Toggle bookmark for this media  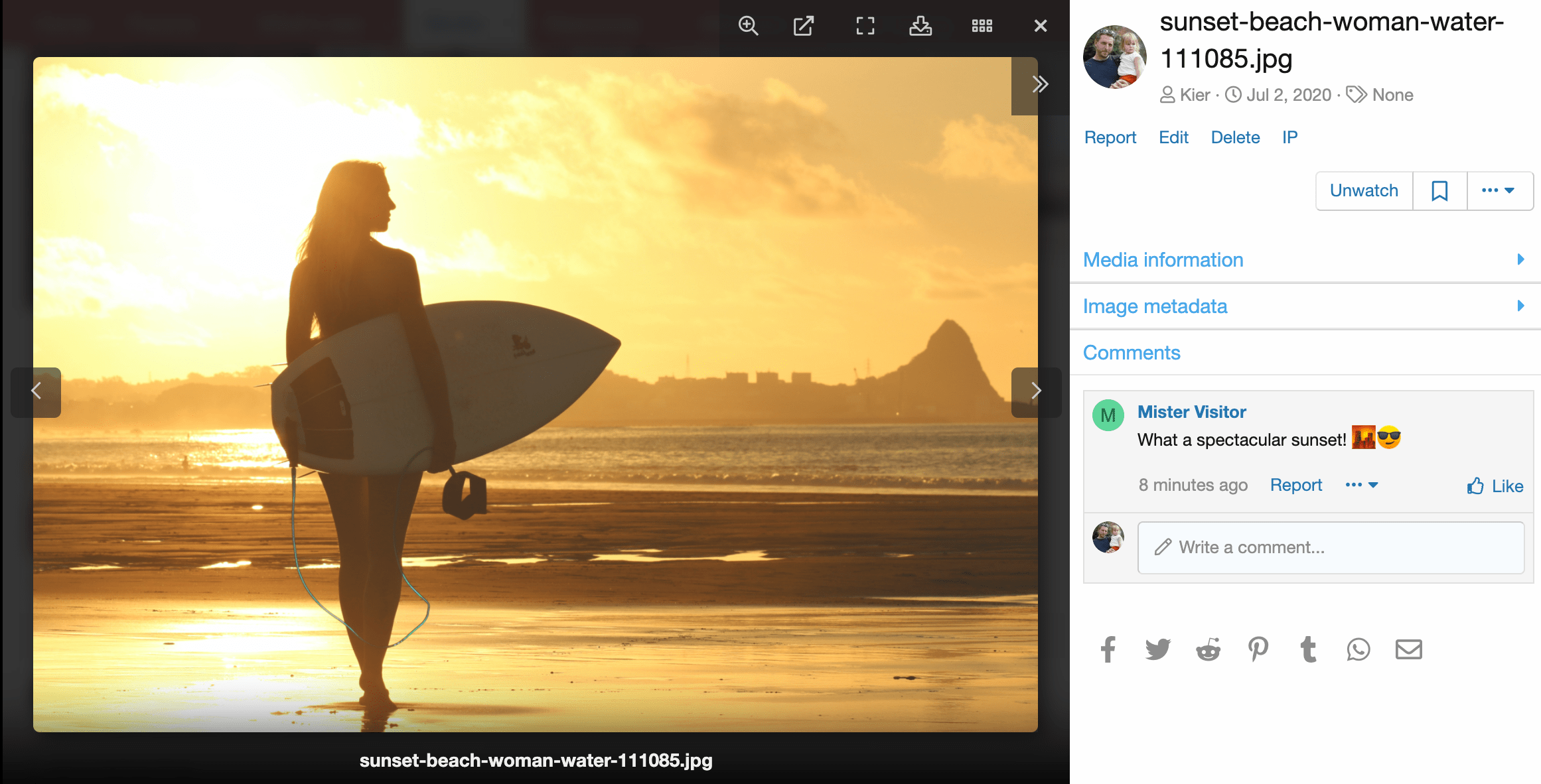tap(1439, 191)
